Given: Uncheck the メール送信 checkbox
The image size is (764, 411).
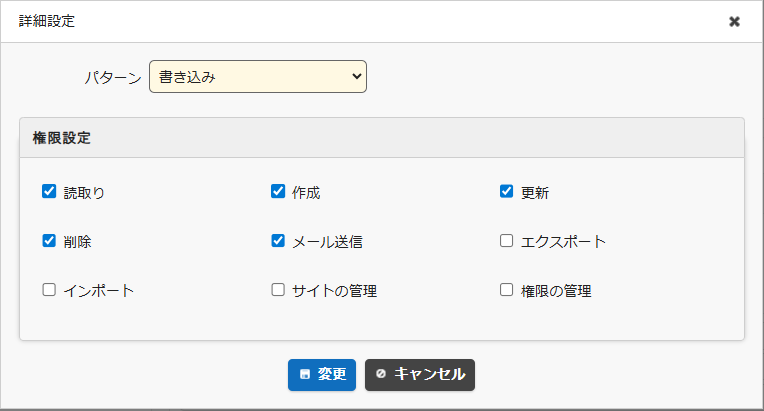Looking at the screenshot, I should (278, 241).
